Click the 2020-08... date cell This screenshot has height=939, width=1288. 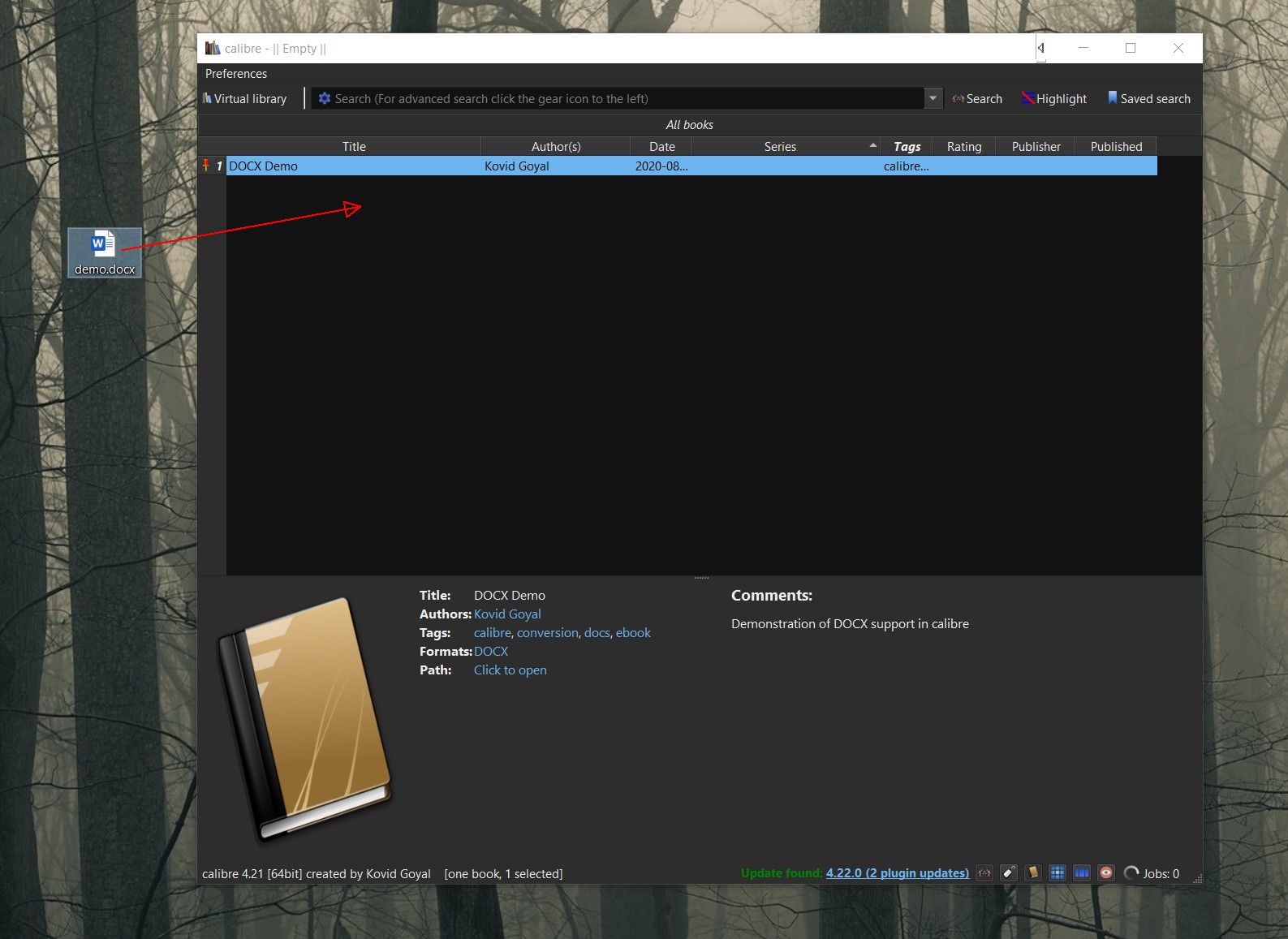[x=661, y=166]
